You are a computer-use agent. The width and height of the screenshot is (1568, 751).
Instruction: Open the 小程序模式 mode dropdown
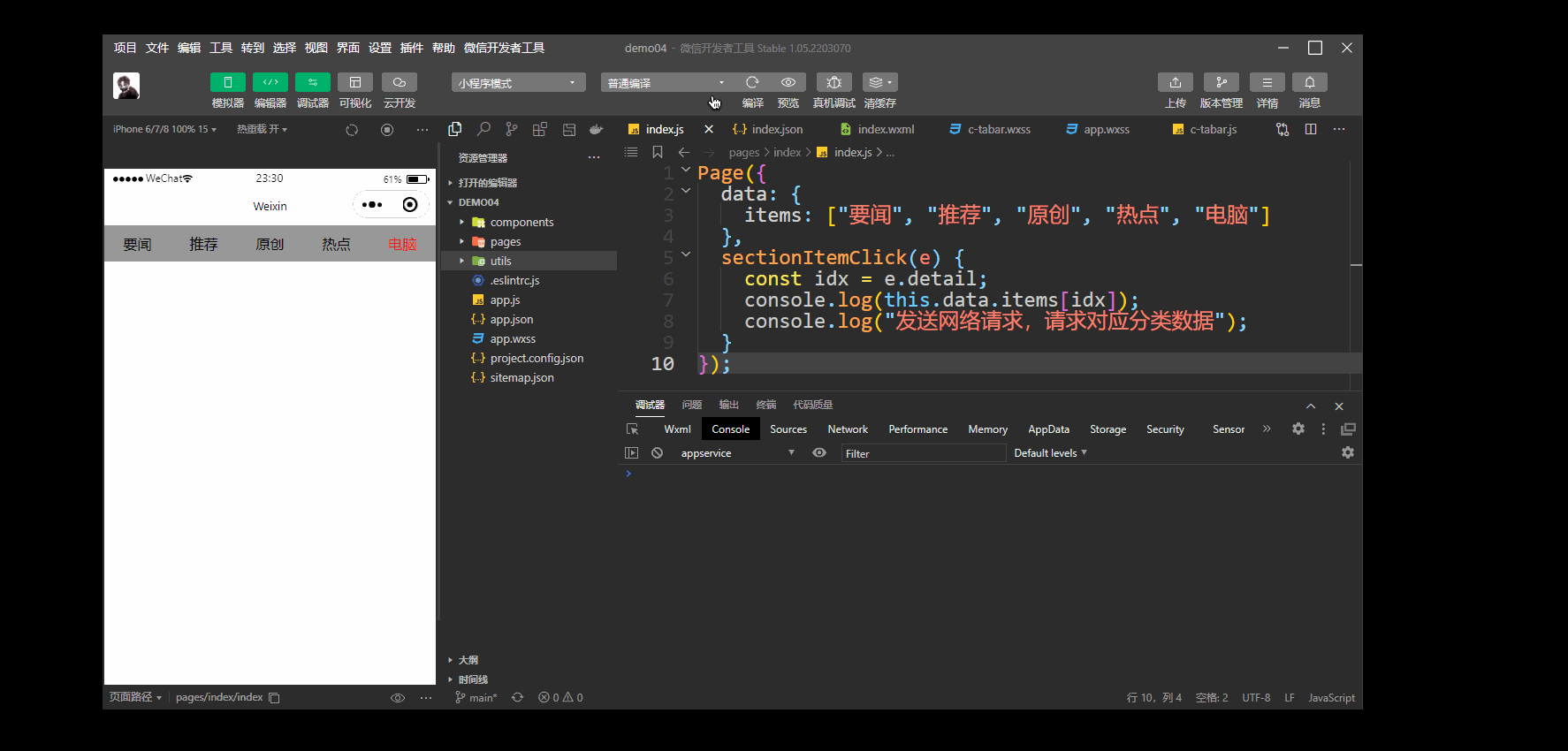click(x=518, y=83)
